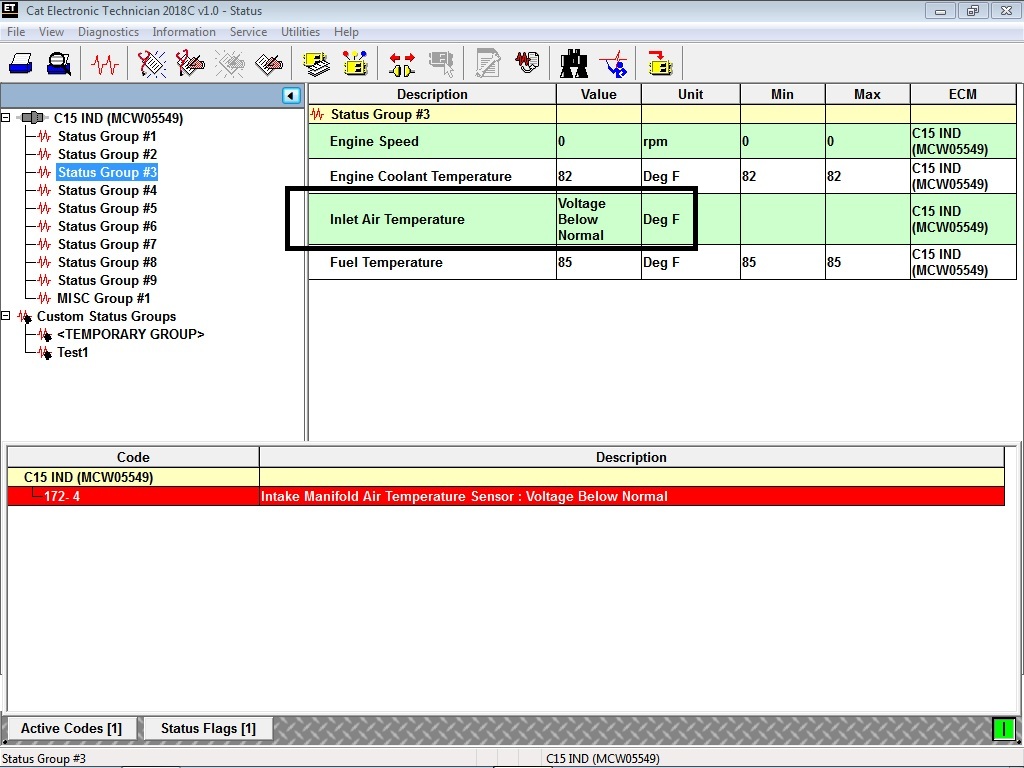This screenshot has width=1024, height=768.
Task: Open the Status Tool waveform toolbar icon
Action: (x=104, y=64)
